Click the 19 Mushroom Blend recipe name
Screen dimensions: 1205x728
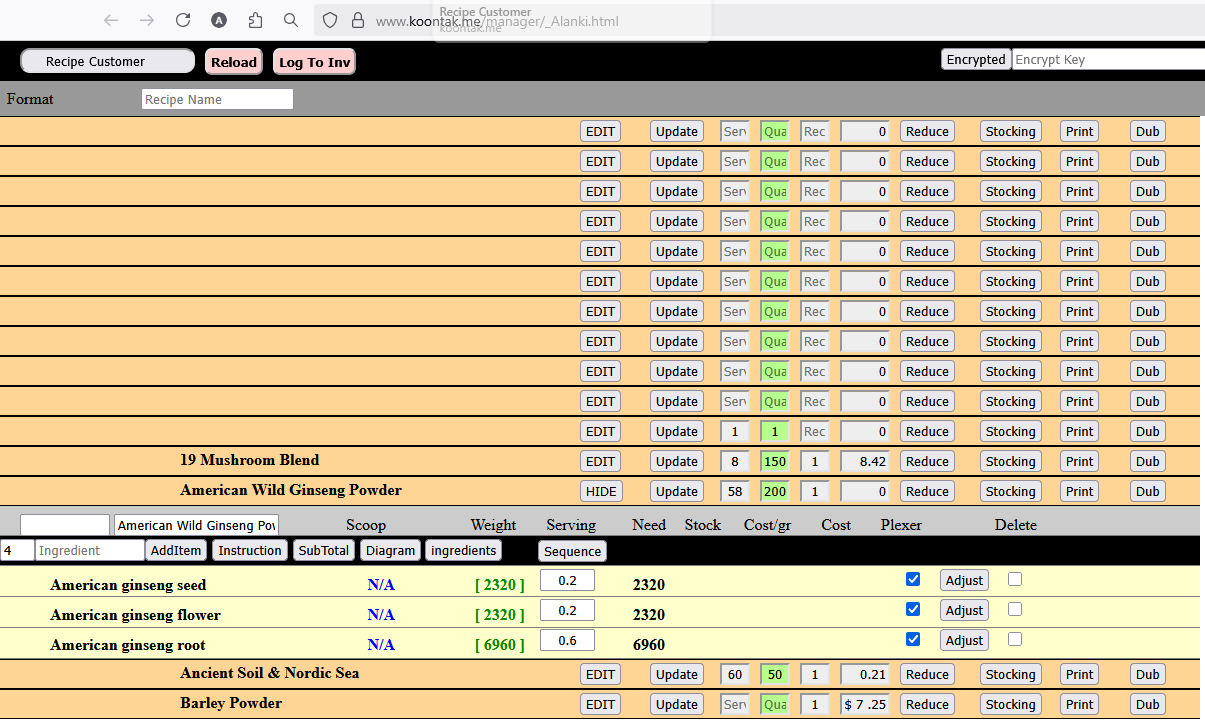pos(250,460)
